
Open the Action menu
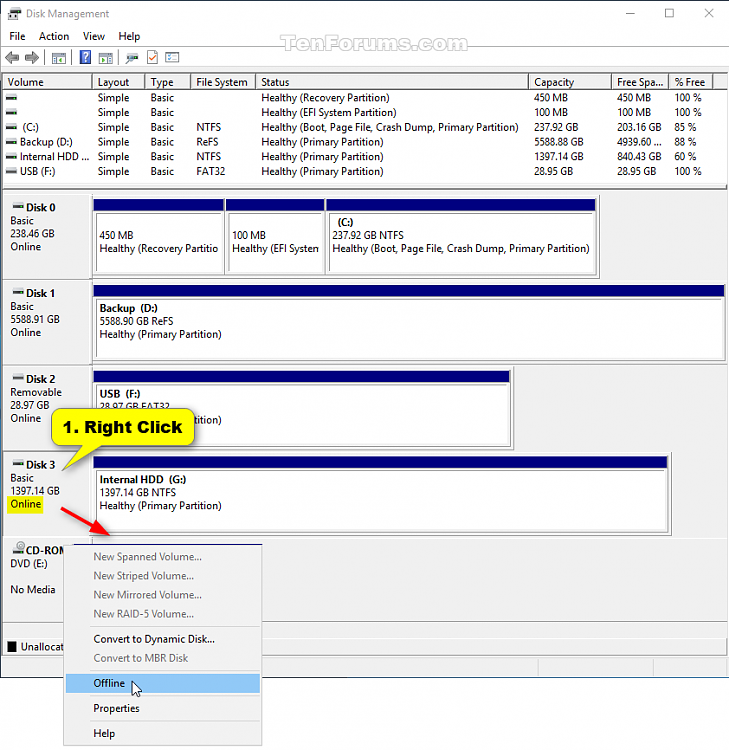pos(54,36)
